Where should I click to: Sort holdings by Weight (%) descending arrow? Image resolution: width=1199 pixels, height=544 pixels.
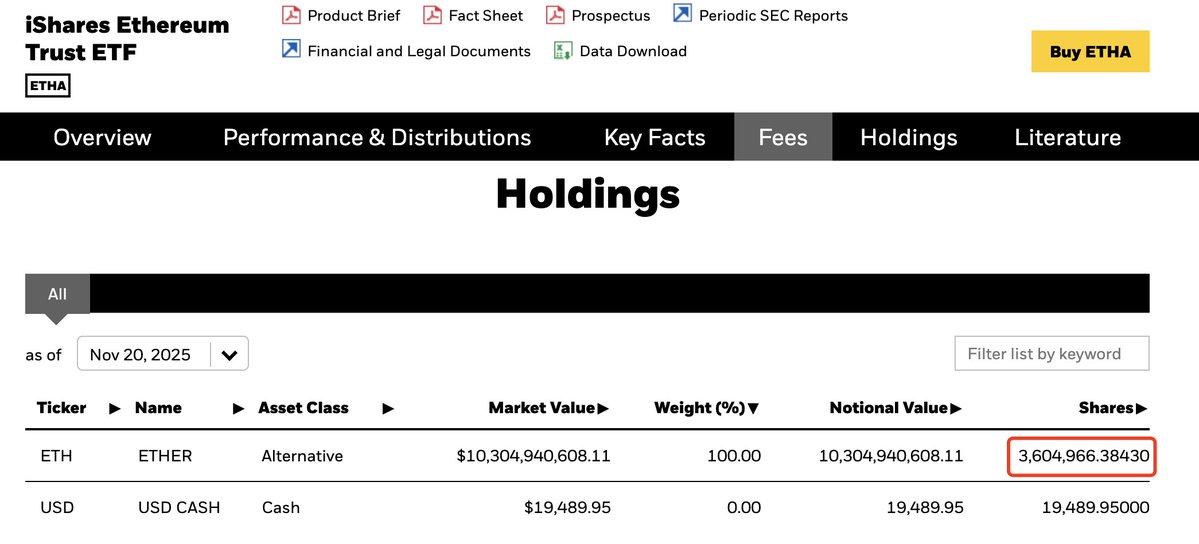753,408
